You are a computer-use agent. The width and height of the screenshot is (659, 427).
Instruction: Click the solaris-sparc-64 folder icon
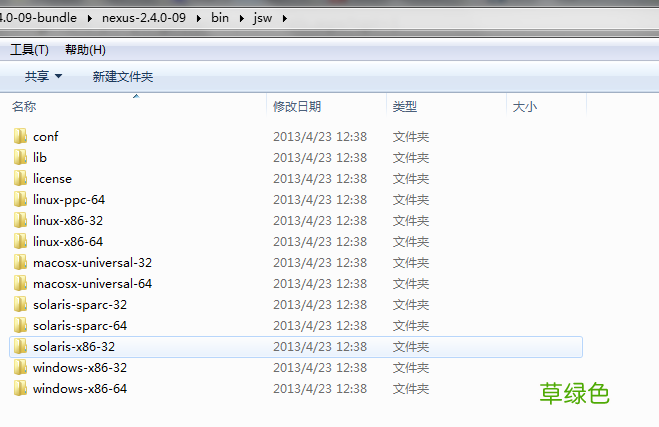[x=20, y=325]
